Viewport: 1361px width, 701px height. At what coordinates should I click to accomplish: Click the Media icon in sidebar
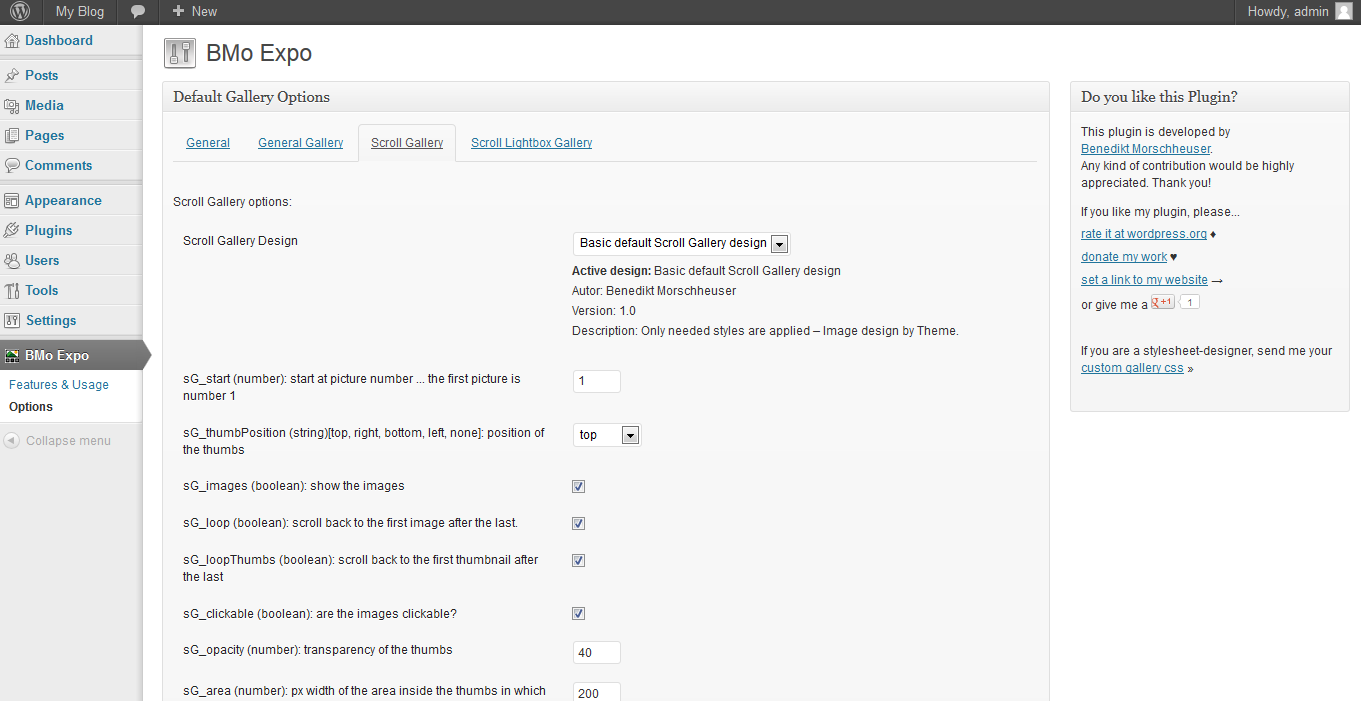click(12, 106)
